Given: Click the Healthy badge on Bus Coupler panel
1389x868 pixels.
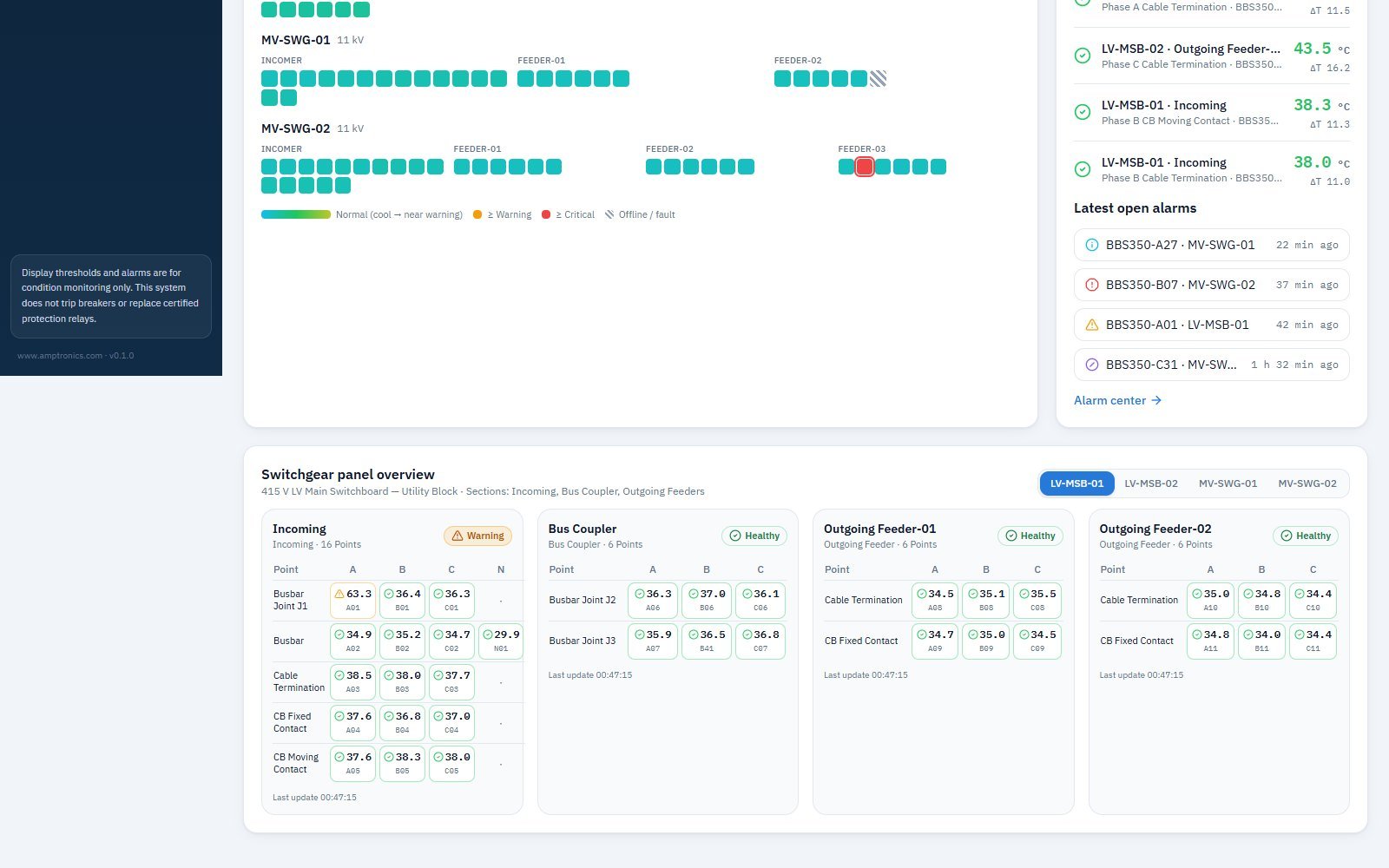Looking at the screenshot, I should 754,536.
